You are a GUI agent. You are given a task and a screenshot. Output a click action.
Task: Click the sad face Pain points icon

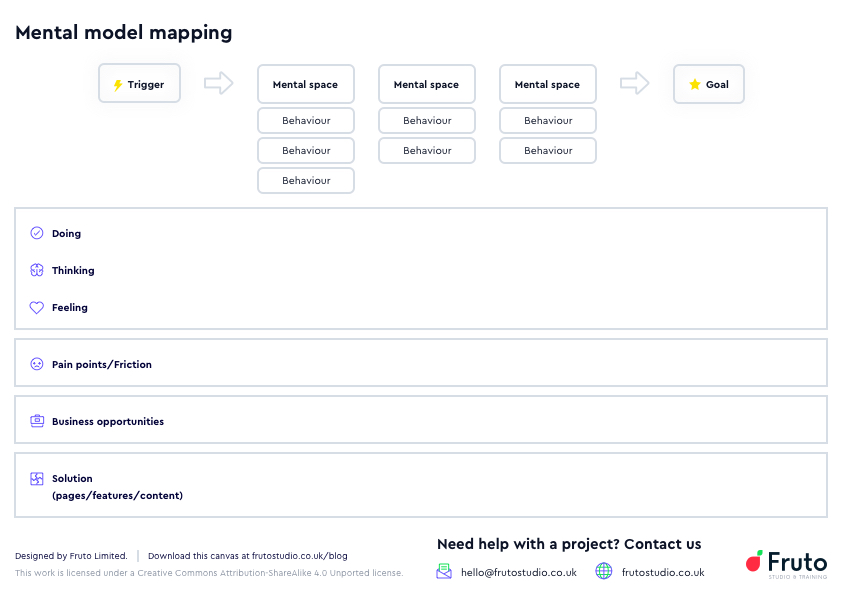[x=37, y=364]
